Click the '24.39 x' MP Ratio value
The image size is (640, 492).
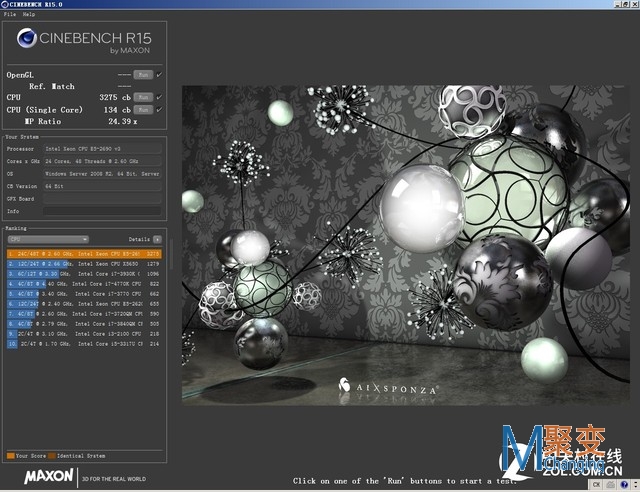[x=122, y=121]
